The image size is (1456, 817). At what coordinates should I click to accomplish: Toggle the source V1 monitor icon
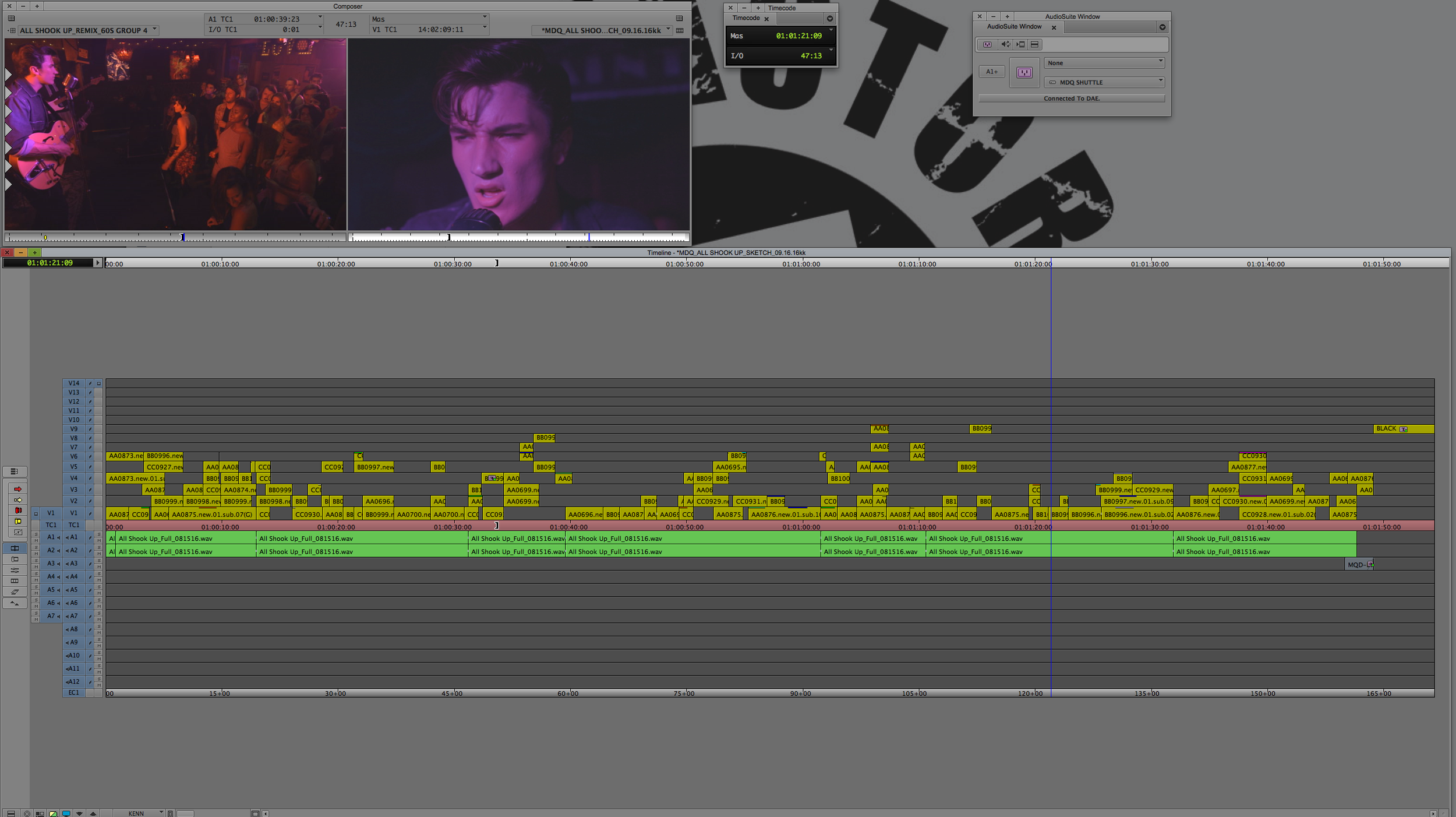pos(36,513)
